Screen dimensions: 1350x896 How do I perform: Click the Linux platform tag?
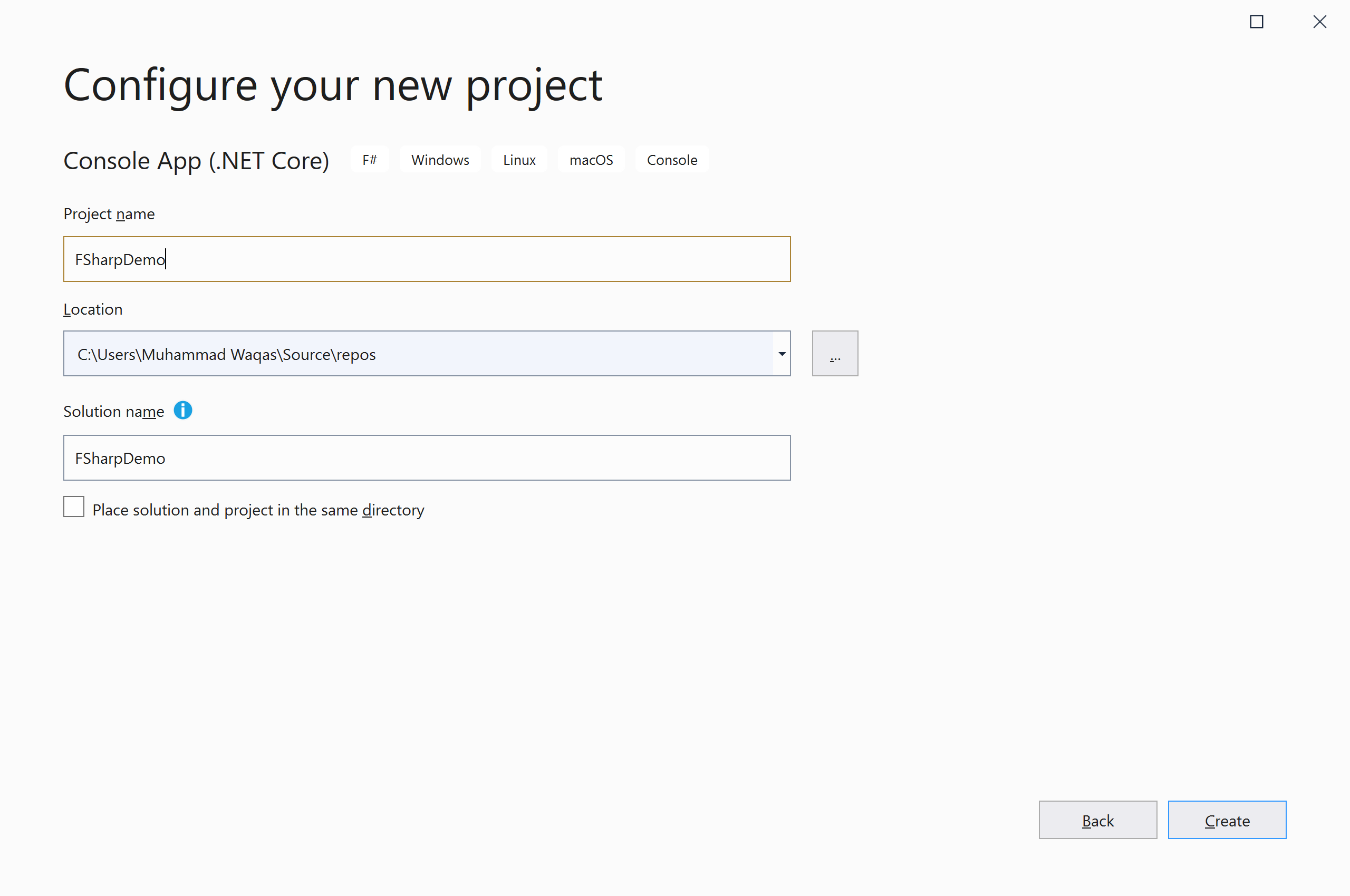click(518, 160)
